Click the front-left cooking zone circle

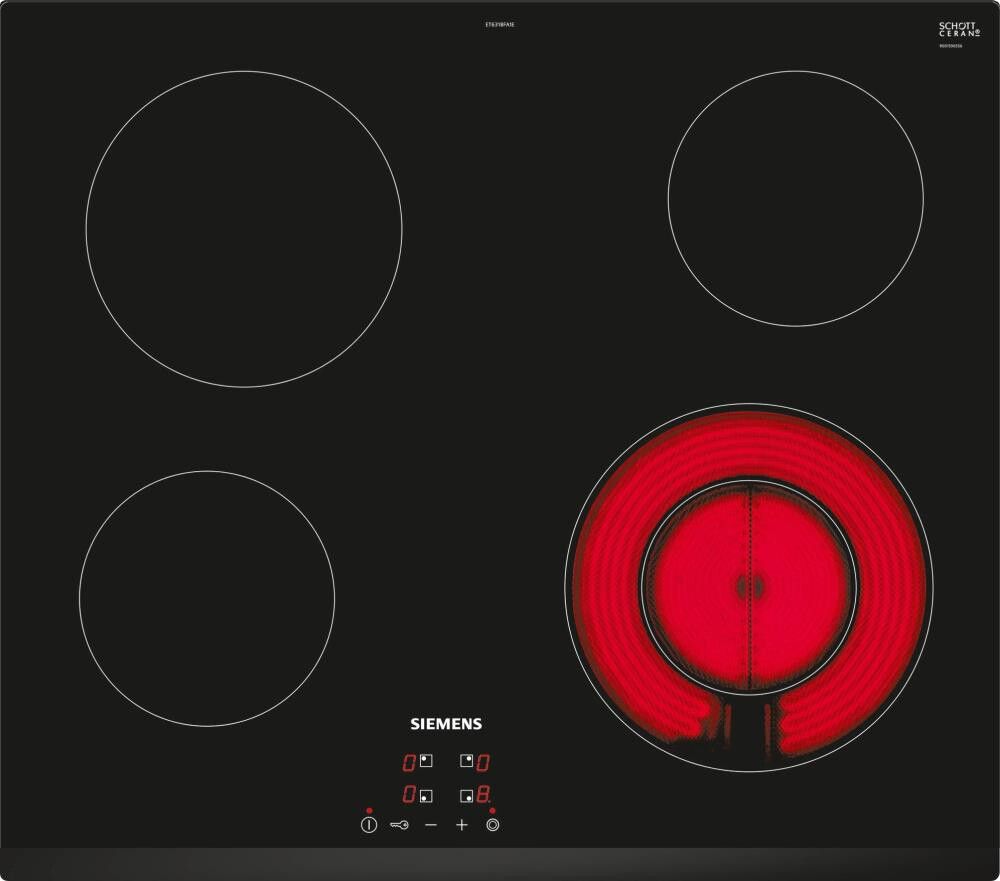click(x=207, y=598)
